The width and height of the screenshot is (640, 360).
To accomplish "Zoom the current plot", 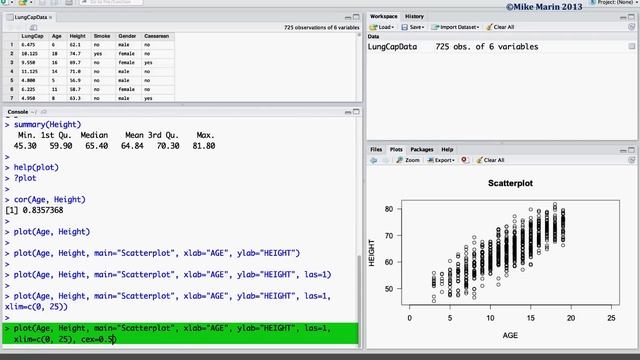I will [408, 160].
